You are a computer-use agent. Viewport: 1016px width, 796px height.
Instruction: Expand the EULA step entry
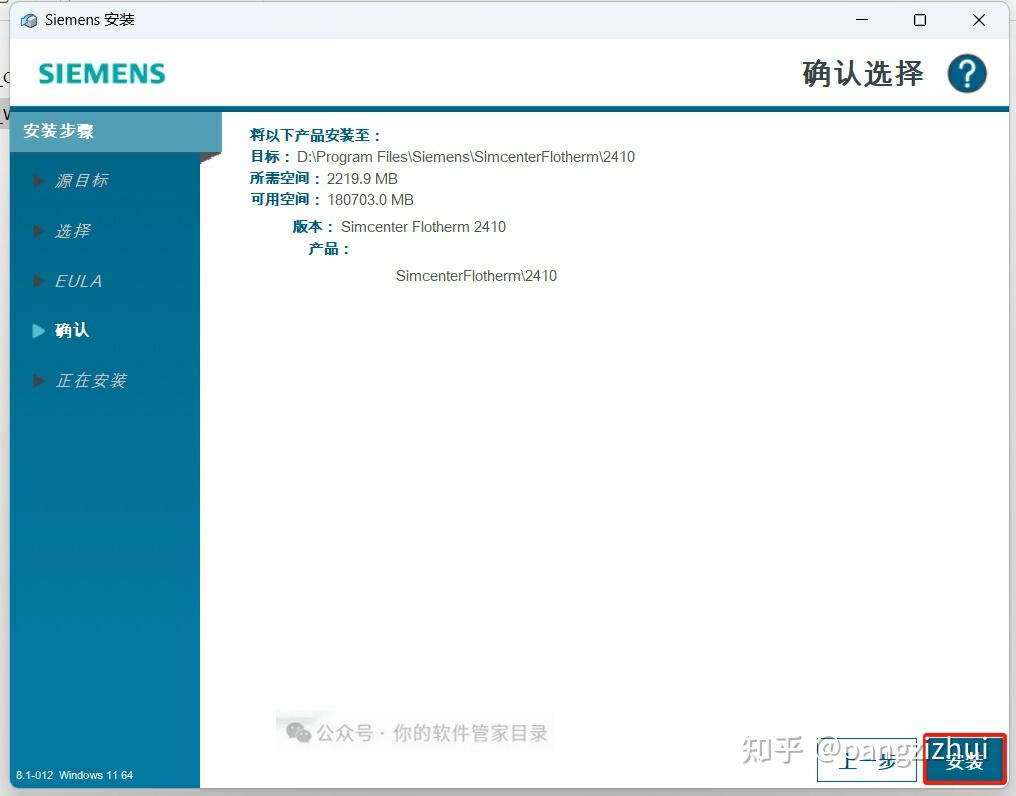tap(77, 280)
